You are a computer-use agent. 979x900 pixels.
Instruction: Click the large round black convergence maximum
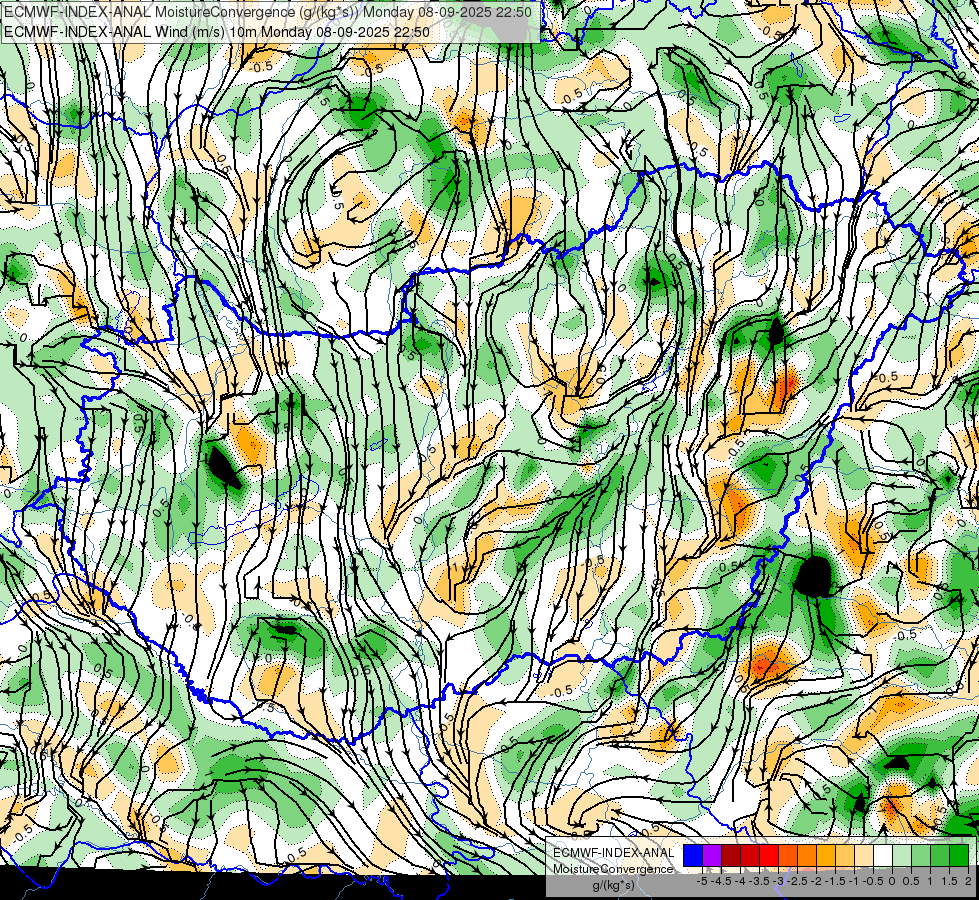coord(813,576)
